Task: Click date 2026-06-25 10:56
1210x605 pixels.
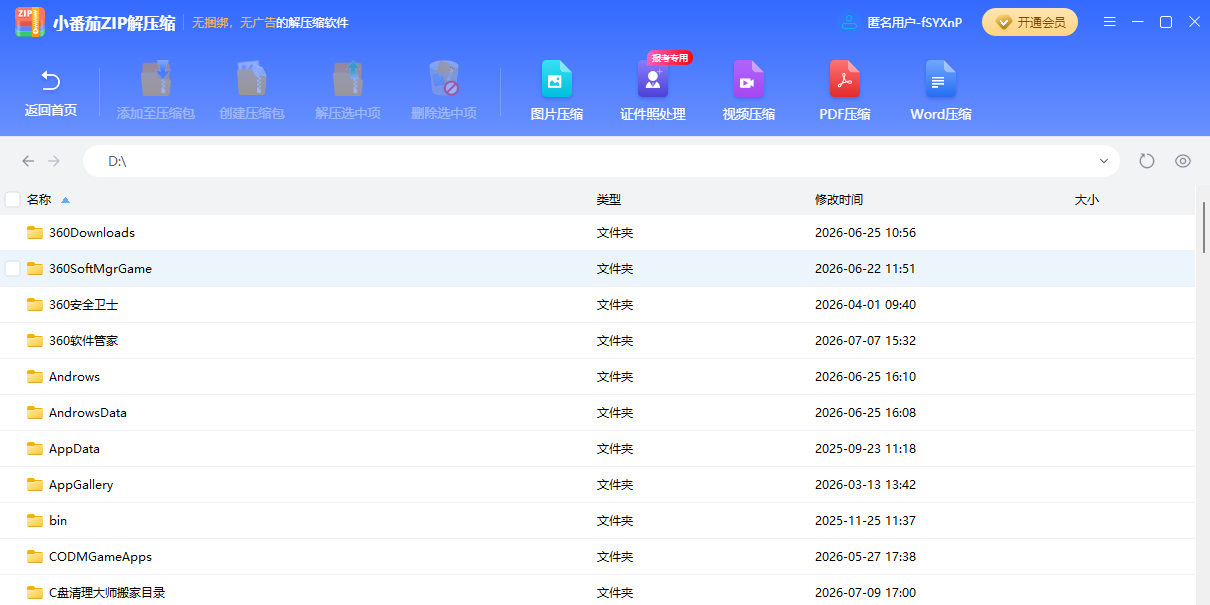Action: point(865,233)
